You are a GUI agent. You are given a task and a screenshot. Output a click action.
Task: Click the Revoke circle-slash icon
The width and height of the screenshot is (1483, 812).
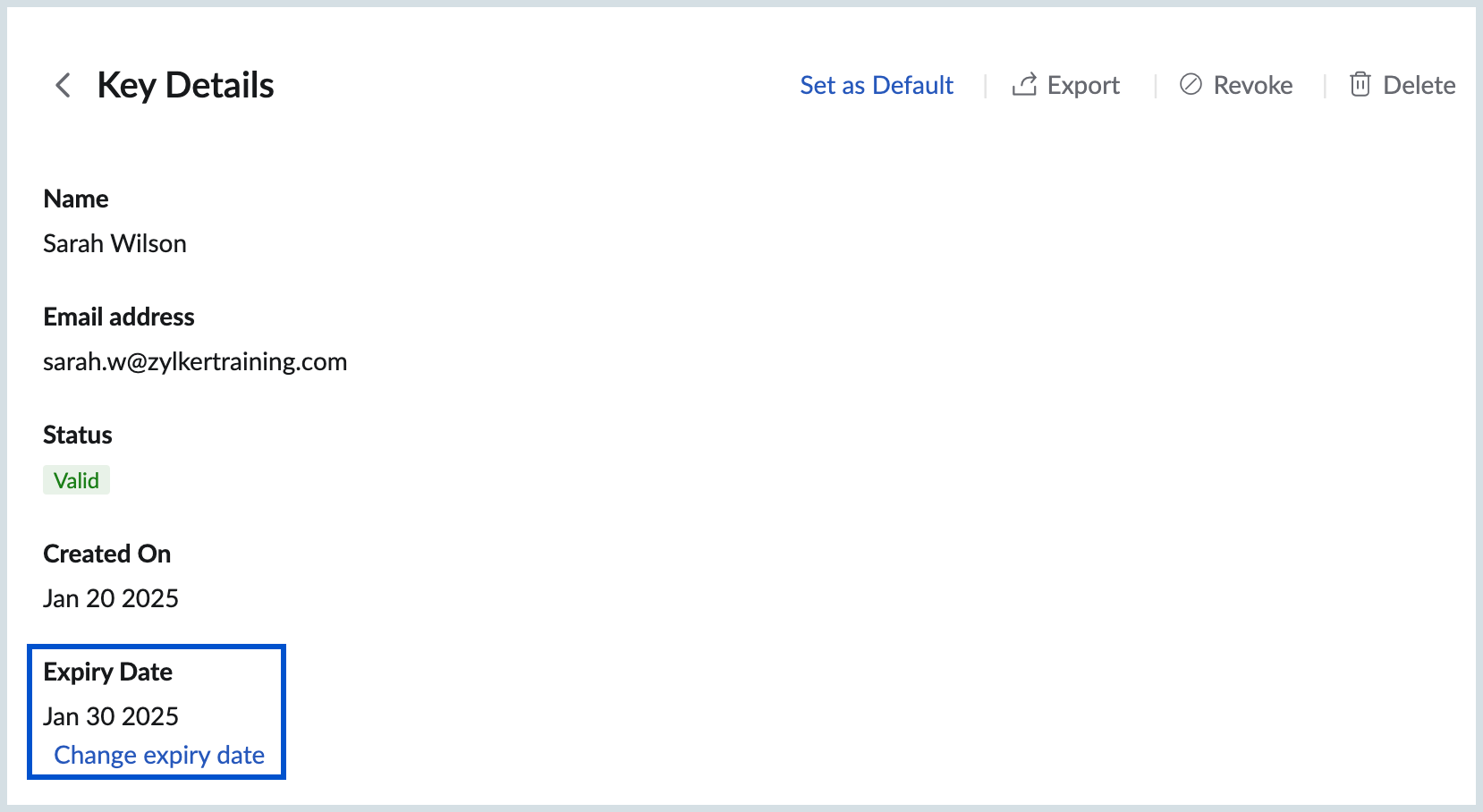pos(1191,85)
